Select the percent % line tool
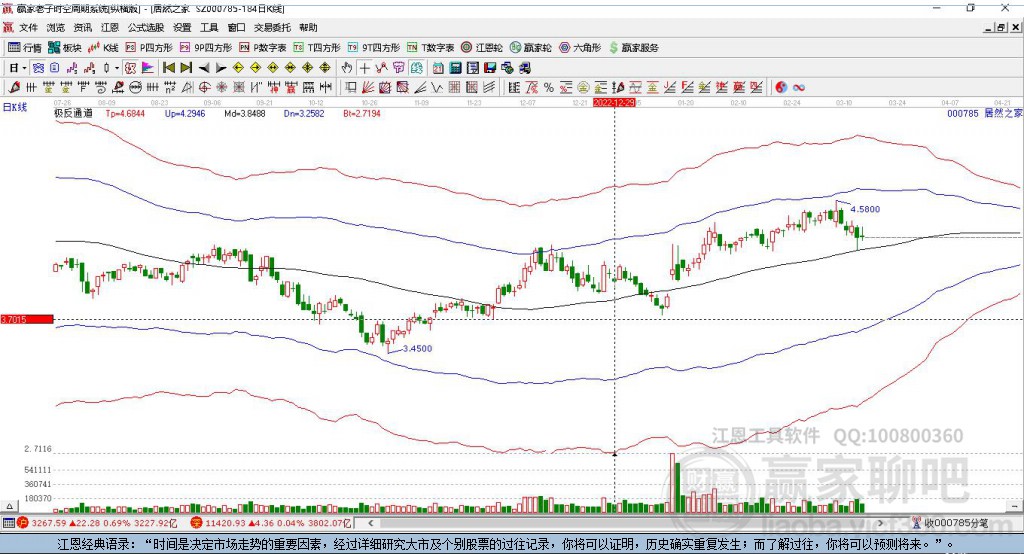The height and width of the screenshot is (554, 1024). [549, 88]
